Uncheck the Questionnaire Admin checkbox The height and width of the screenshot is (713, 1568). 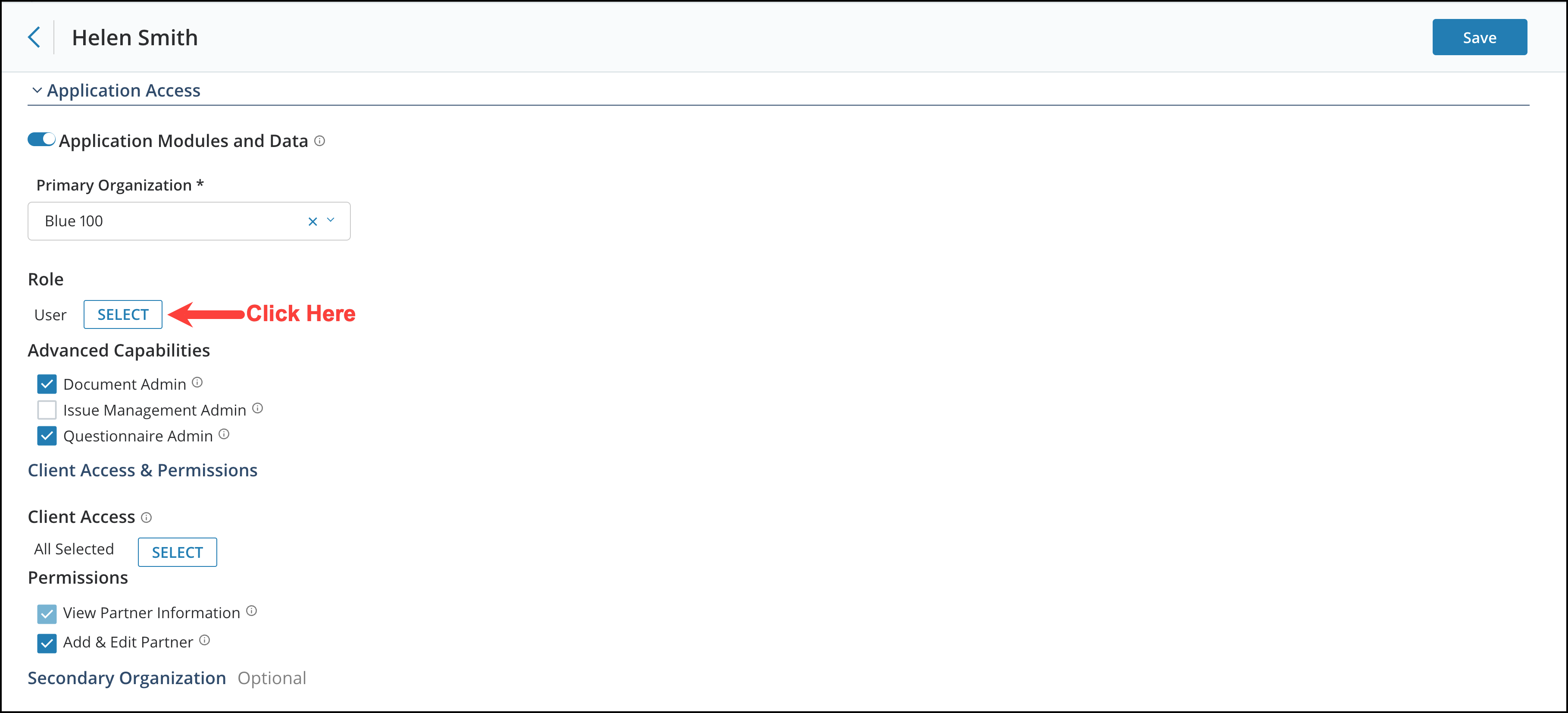pos(47,436)
